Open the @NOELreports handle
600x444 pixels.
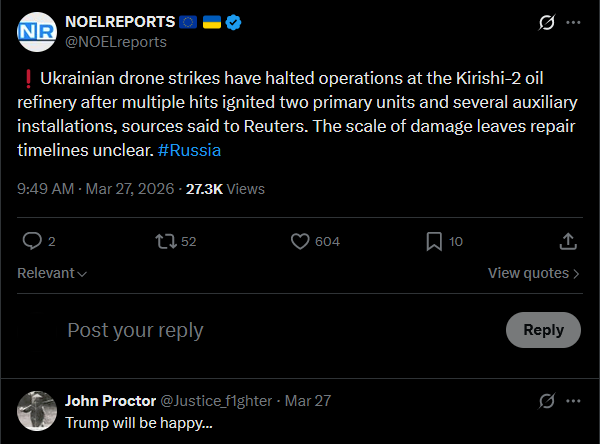point(116,42)
